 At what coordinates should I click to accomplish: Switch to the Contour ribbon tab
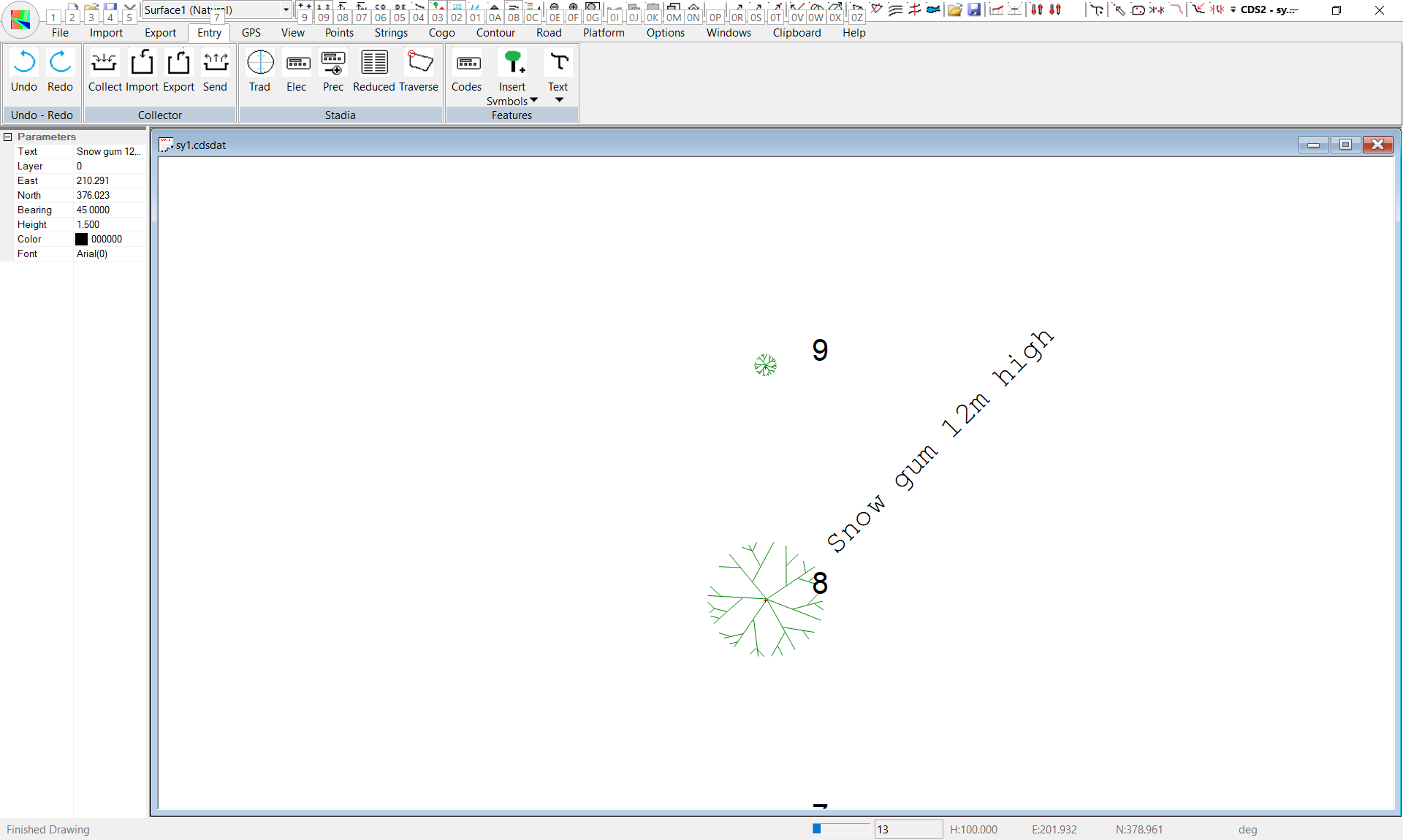point(495,33)
